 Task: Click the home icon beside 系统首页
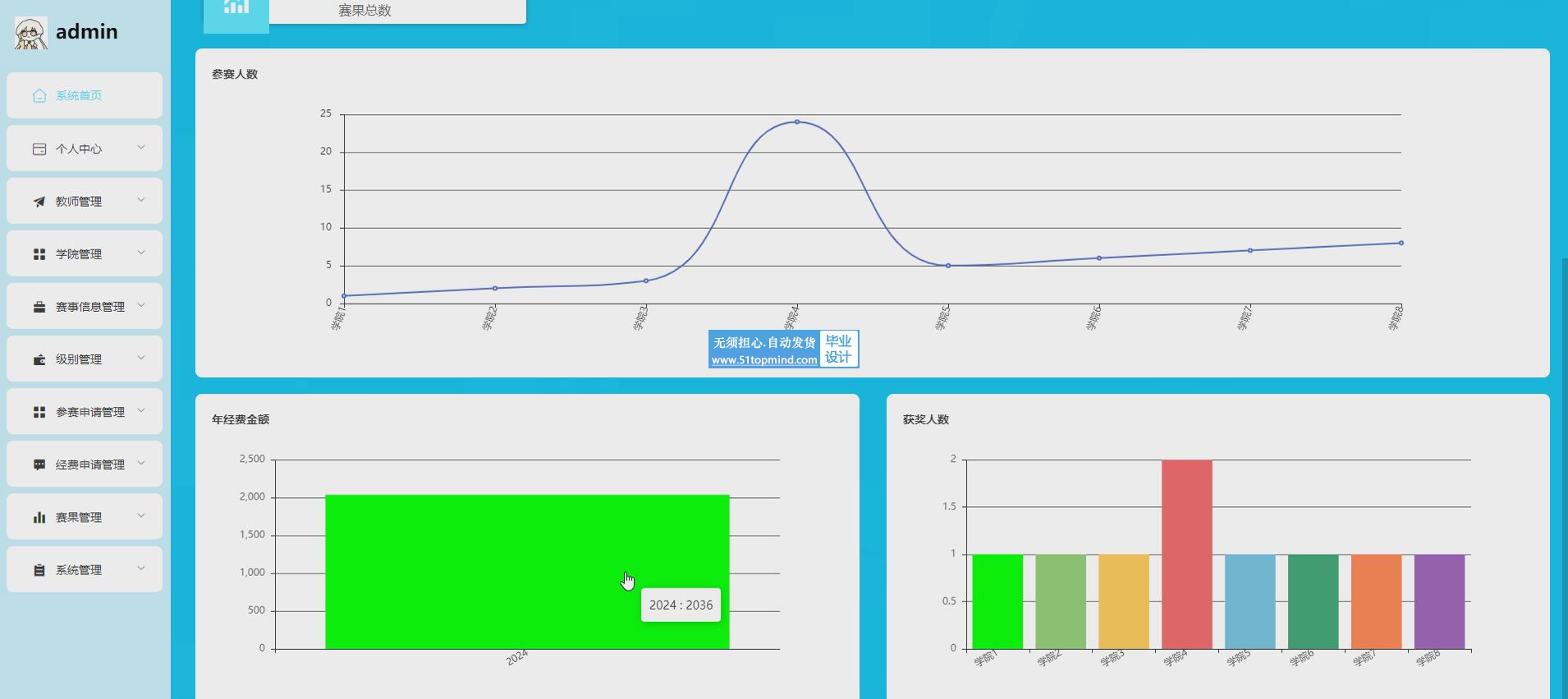[39, 96]
